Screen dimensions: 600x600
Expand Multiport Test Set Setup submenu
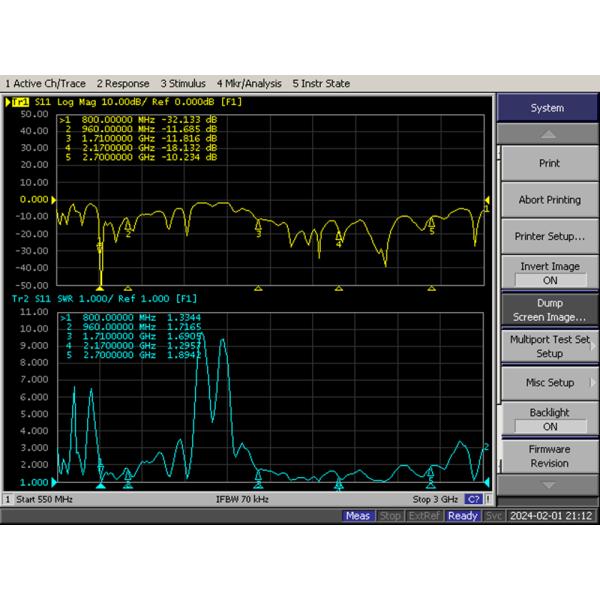pos(549,346)
